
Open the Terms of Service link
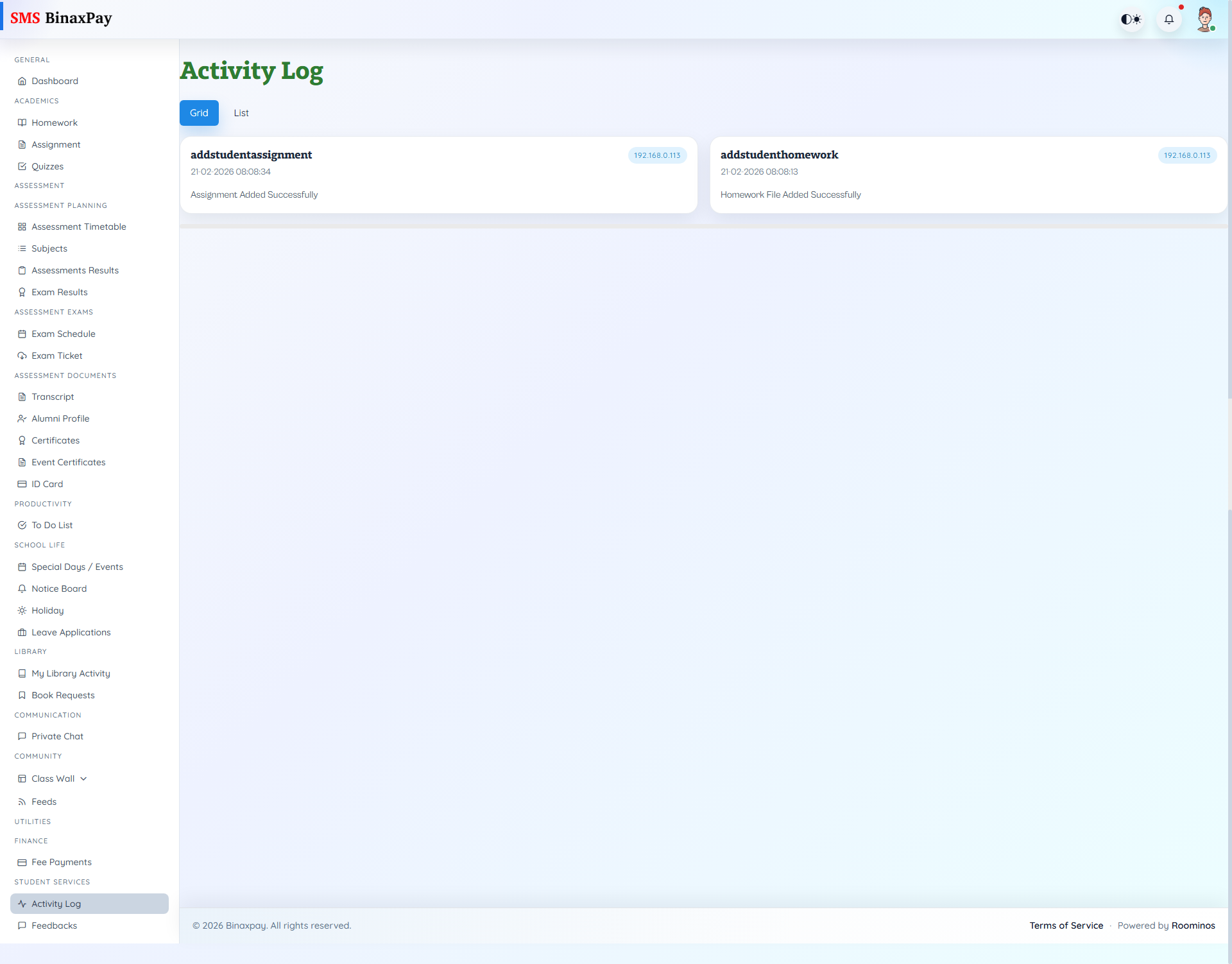coord(1066,925)
